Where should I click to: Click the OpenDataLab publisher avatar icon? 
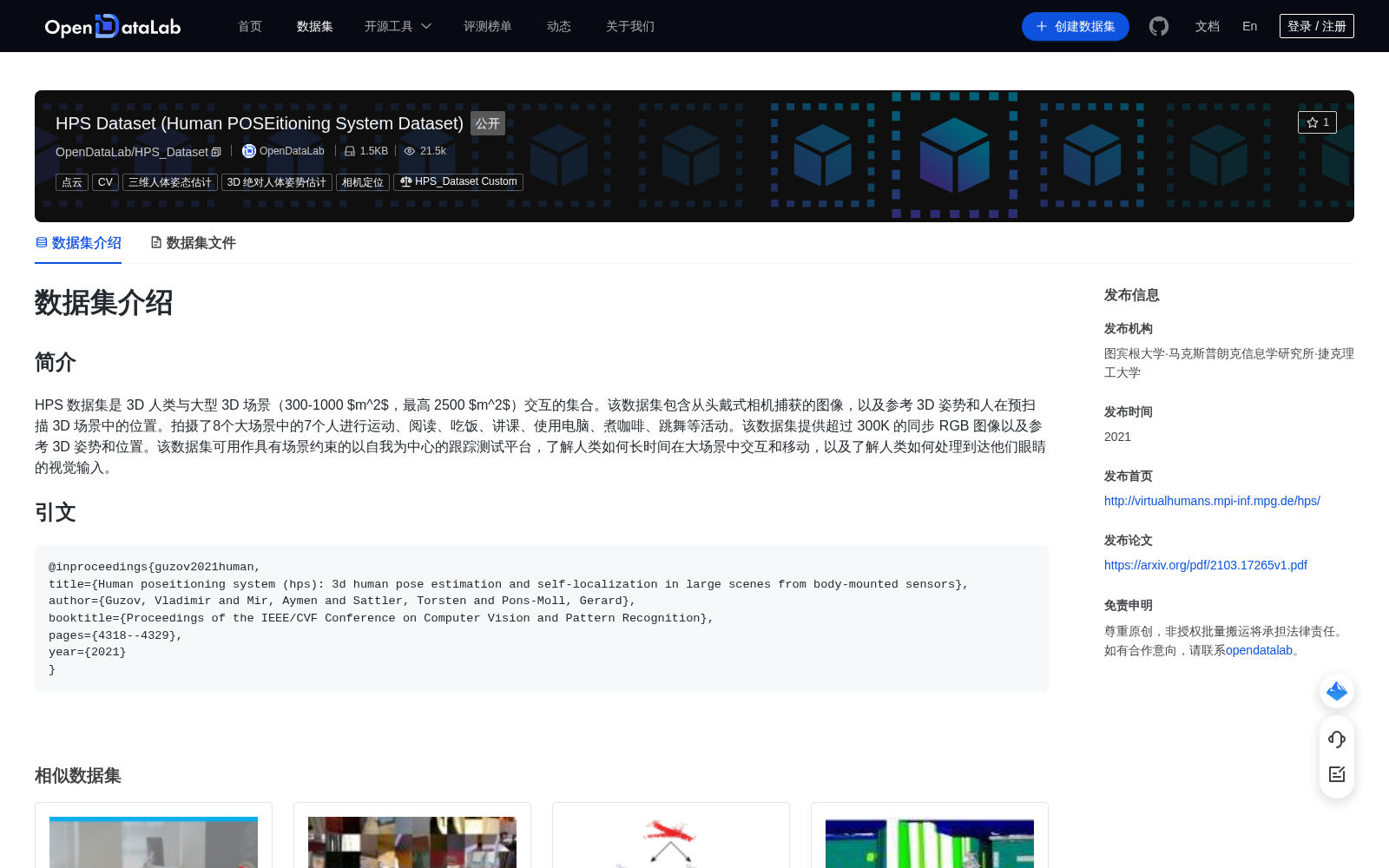point(248,151)
